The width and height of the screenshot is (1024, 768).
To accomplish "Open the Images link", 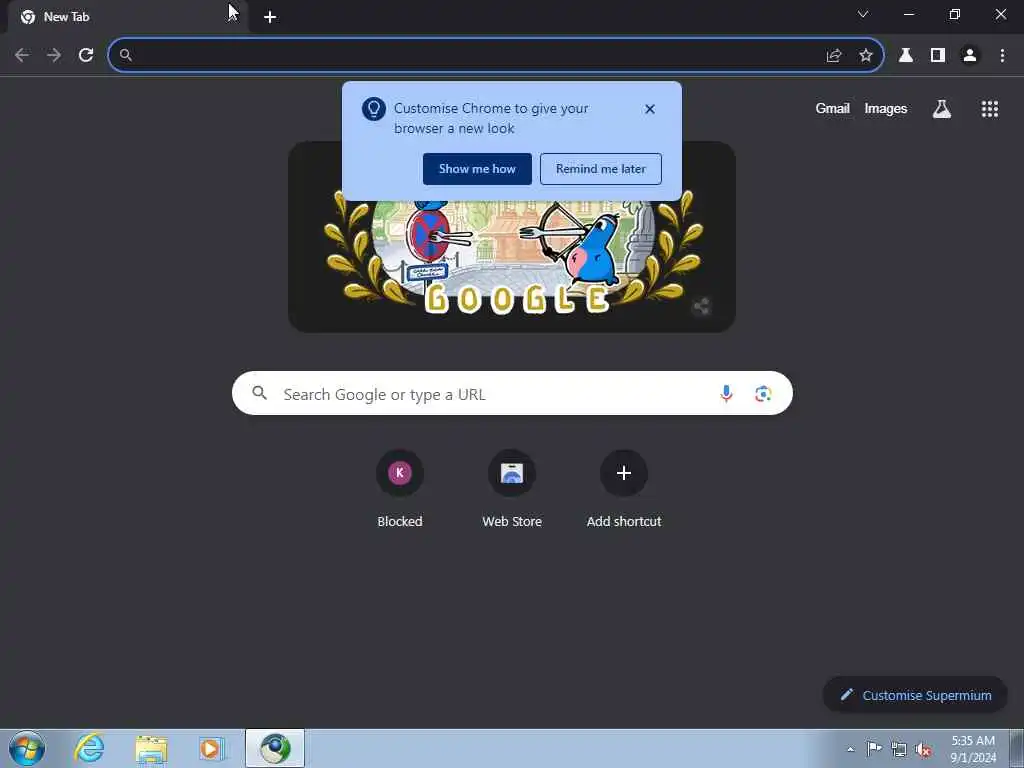I will coord(886,109).
